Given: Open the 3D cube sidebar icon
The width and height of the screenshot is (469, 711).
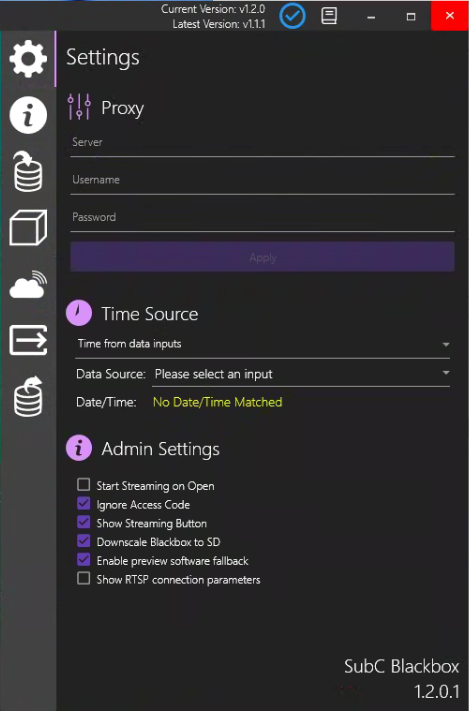Looking at the screenshot, I should tap(28, 228).
